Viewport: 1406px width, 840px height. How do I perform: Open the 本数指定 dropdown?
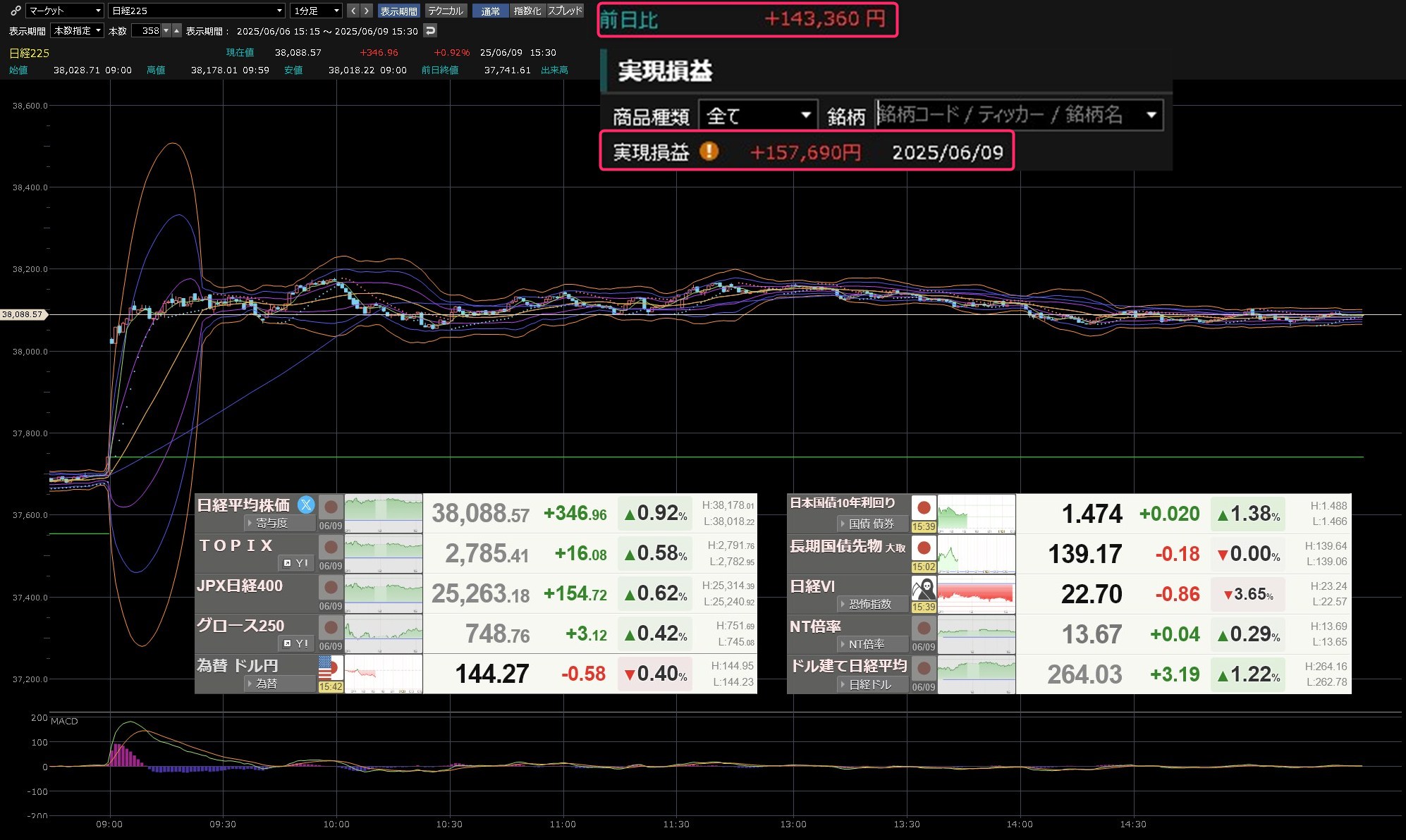[78, 30]
